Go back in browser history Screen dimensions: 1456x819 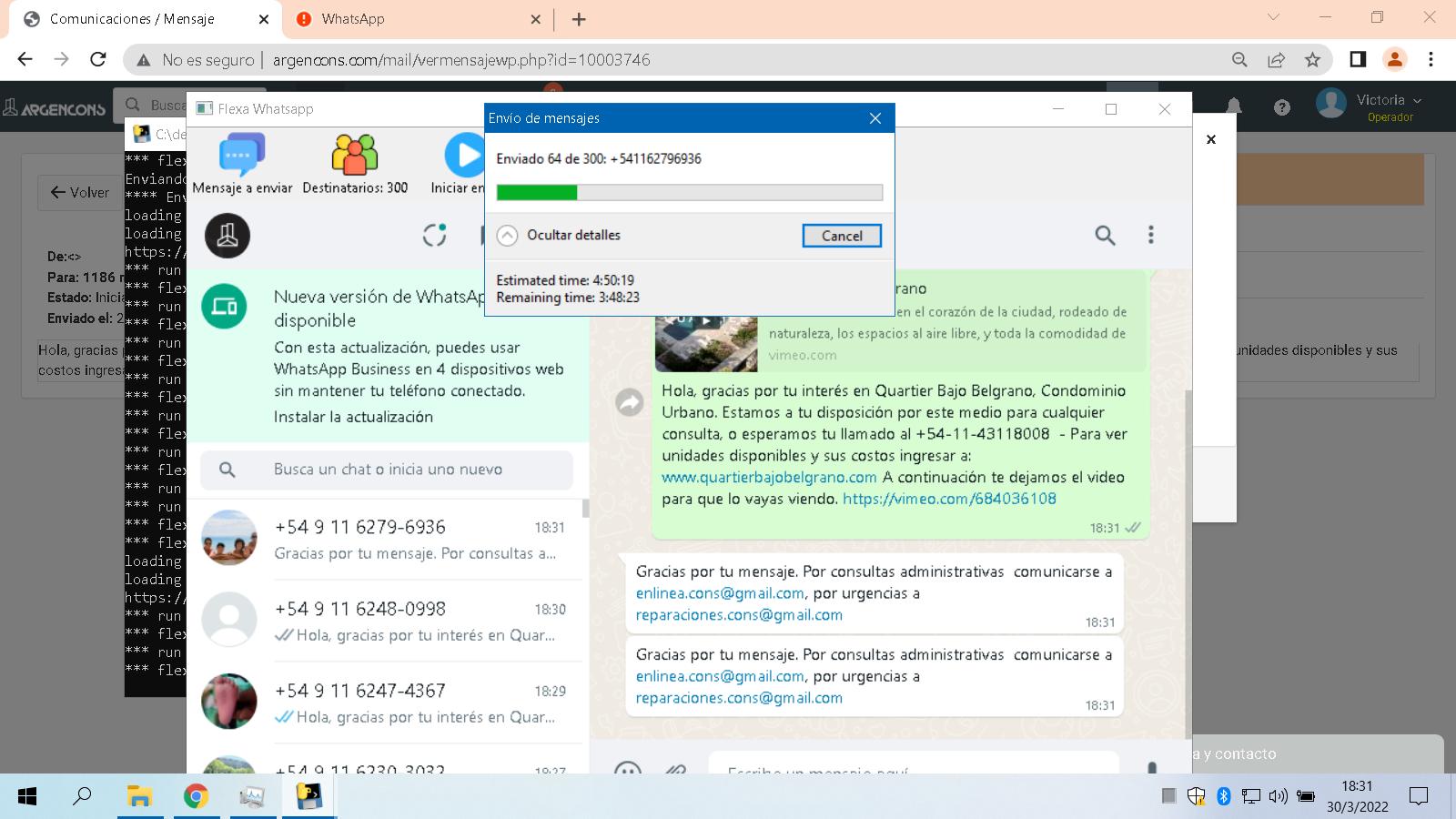tap(25, 60)
